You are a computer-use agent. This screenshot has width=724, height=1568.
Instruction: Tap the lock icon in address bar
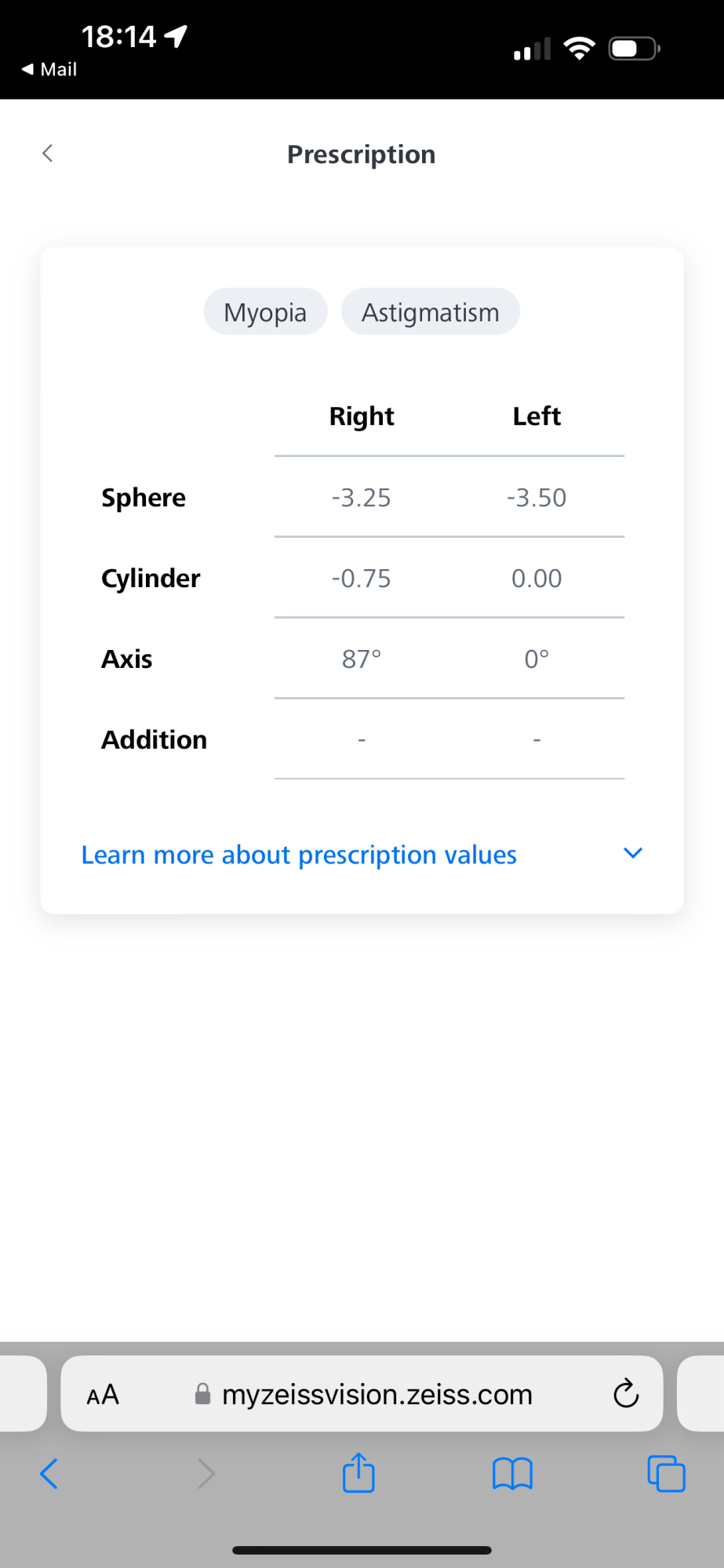click(202, 1394)
